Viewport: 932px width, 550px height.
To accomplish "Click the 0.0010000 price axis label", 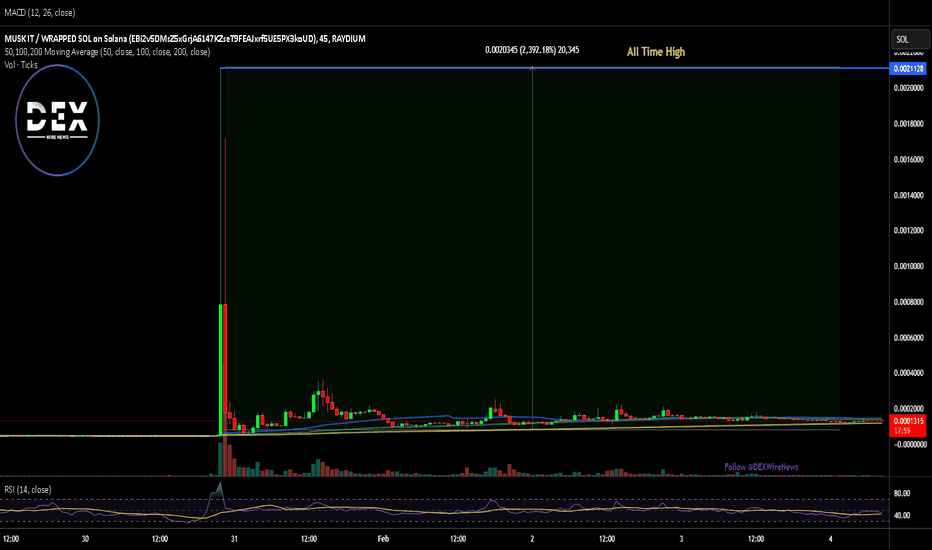I will pos(909,266).
